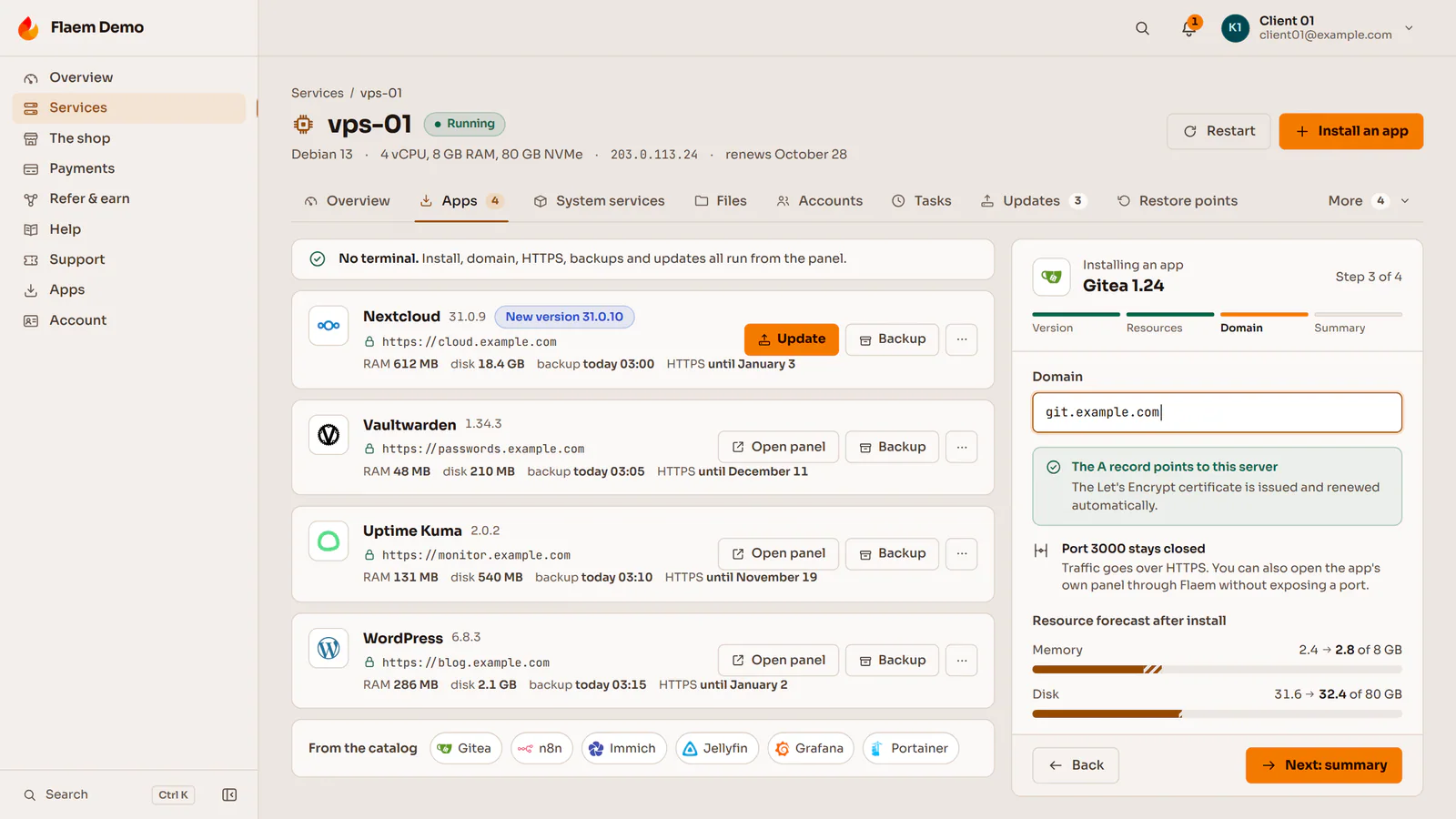Open notifications bell icon

pos(1188,28)
